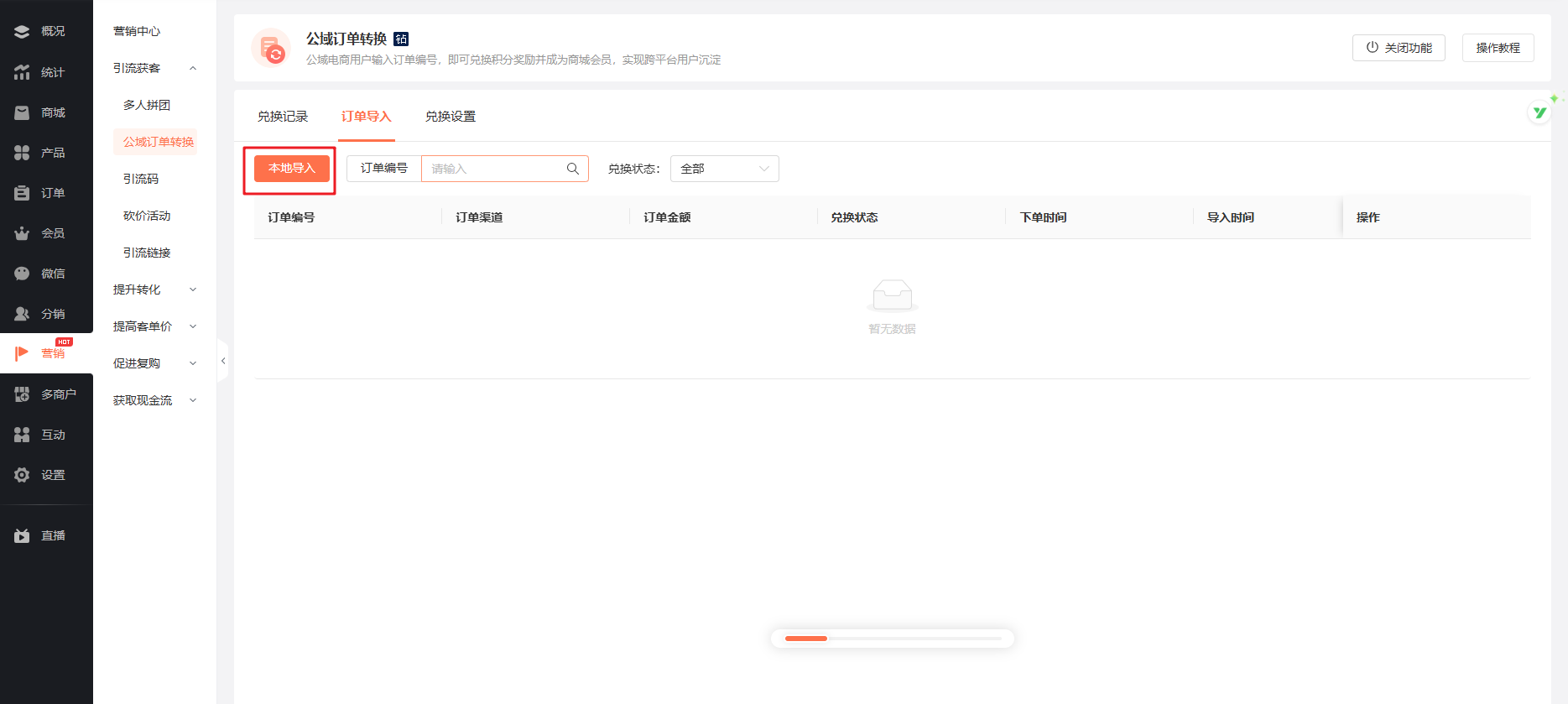Collapse the secondary menu panel arrow
Viewport: 1568px width, 704px height.
(223, 361)
